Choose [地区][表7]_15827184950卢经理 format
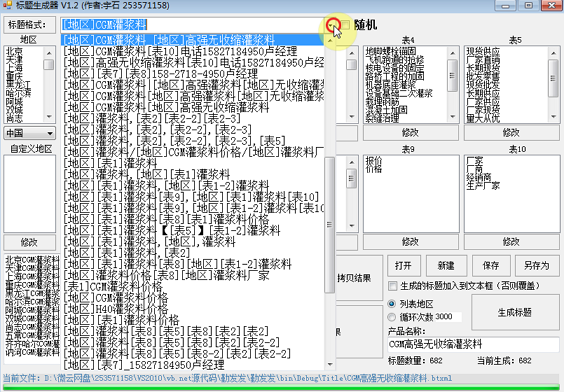Image resolution: width=564 pixels, height=392 pixels. [193, 365]
